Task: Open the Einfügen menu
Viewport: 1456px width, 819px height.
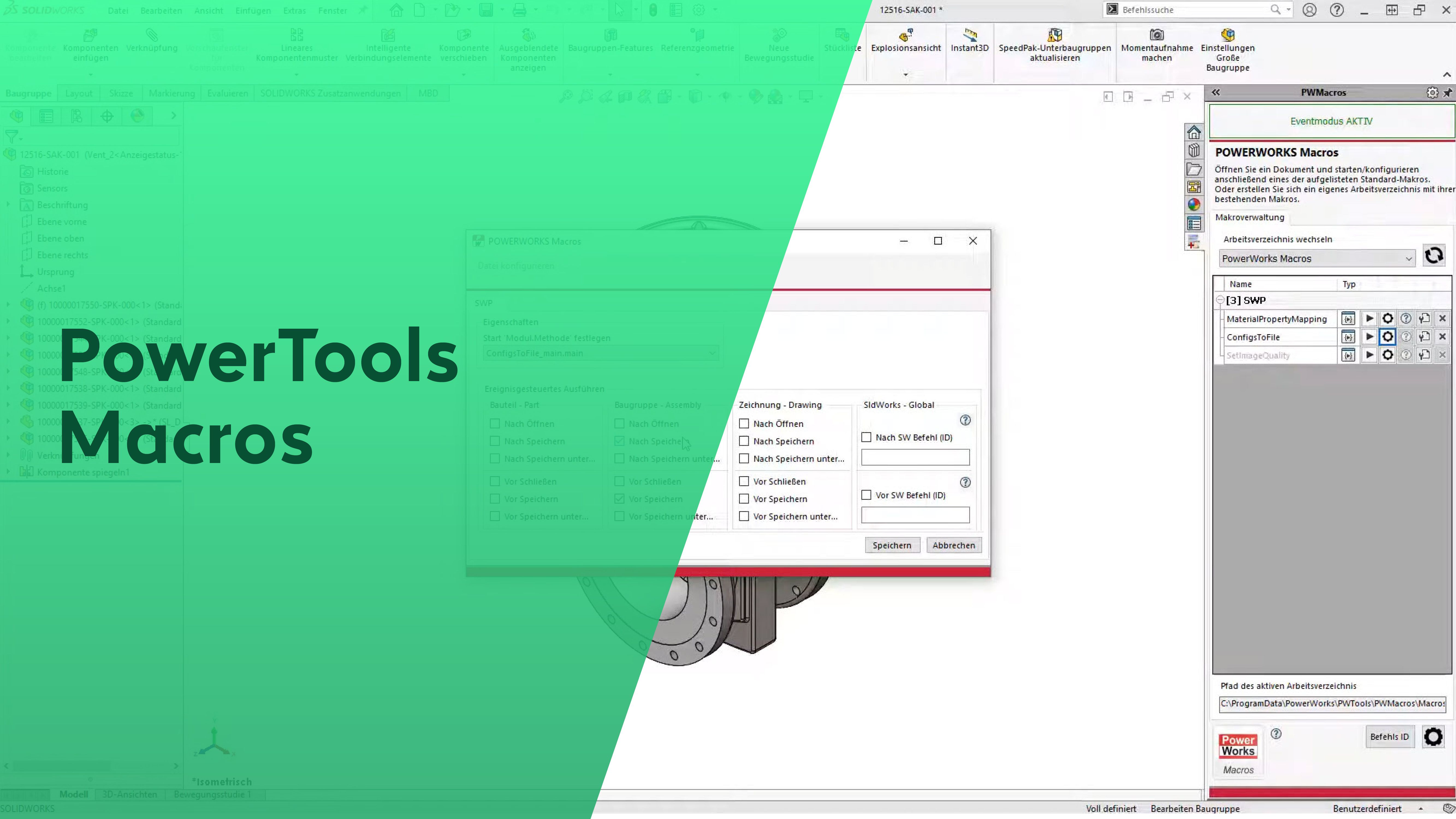Action: coord(253,10)
